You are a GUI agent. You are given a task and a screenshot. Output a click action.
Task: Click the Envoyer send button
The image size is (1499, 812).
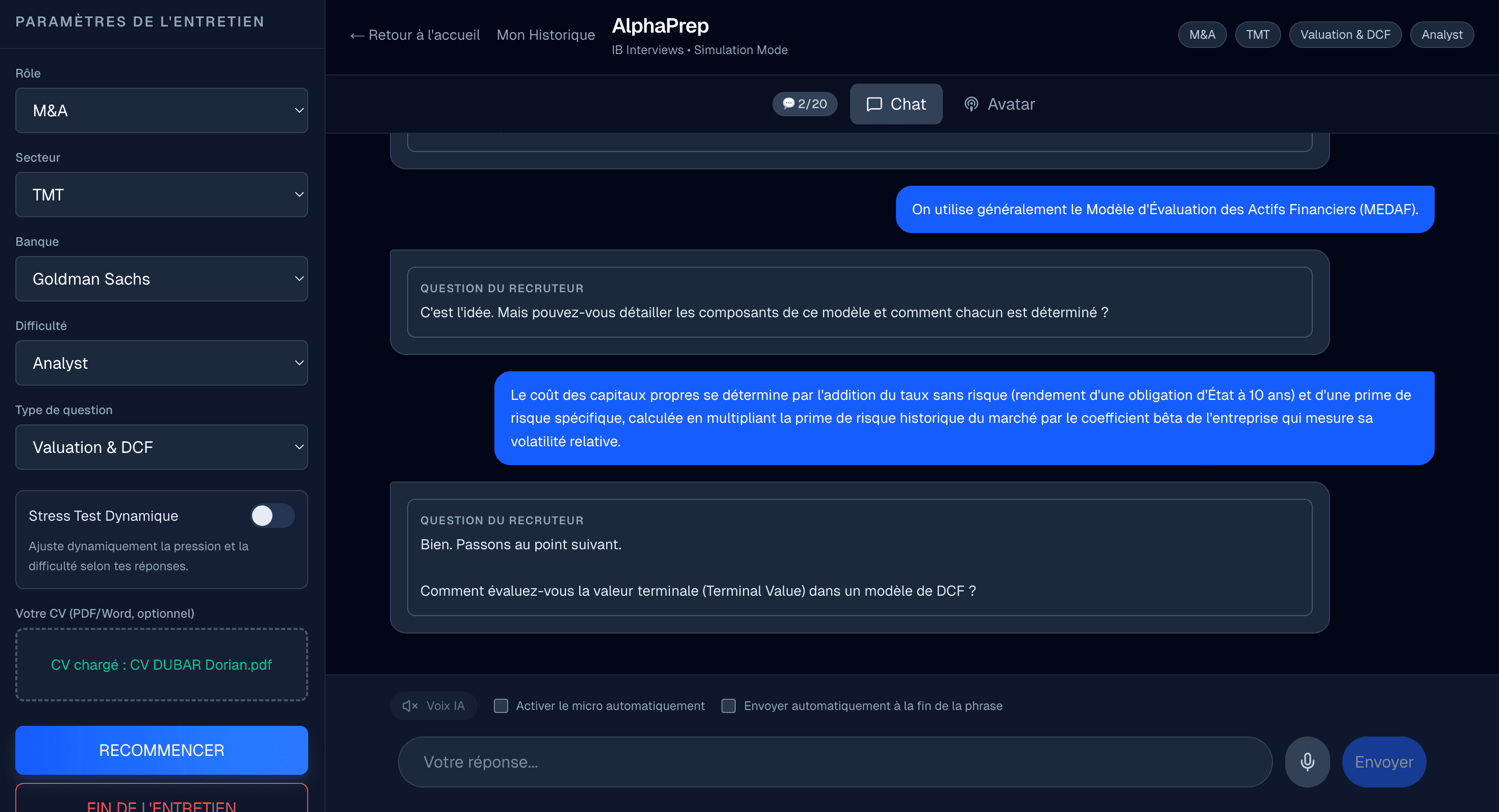click(1383, 762)
